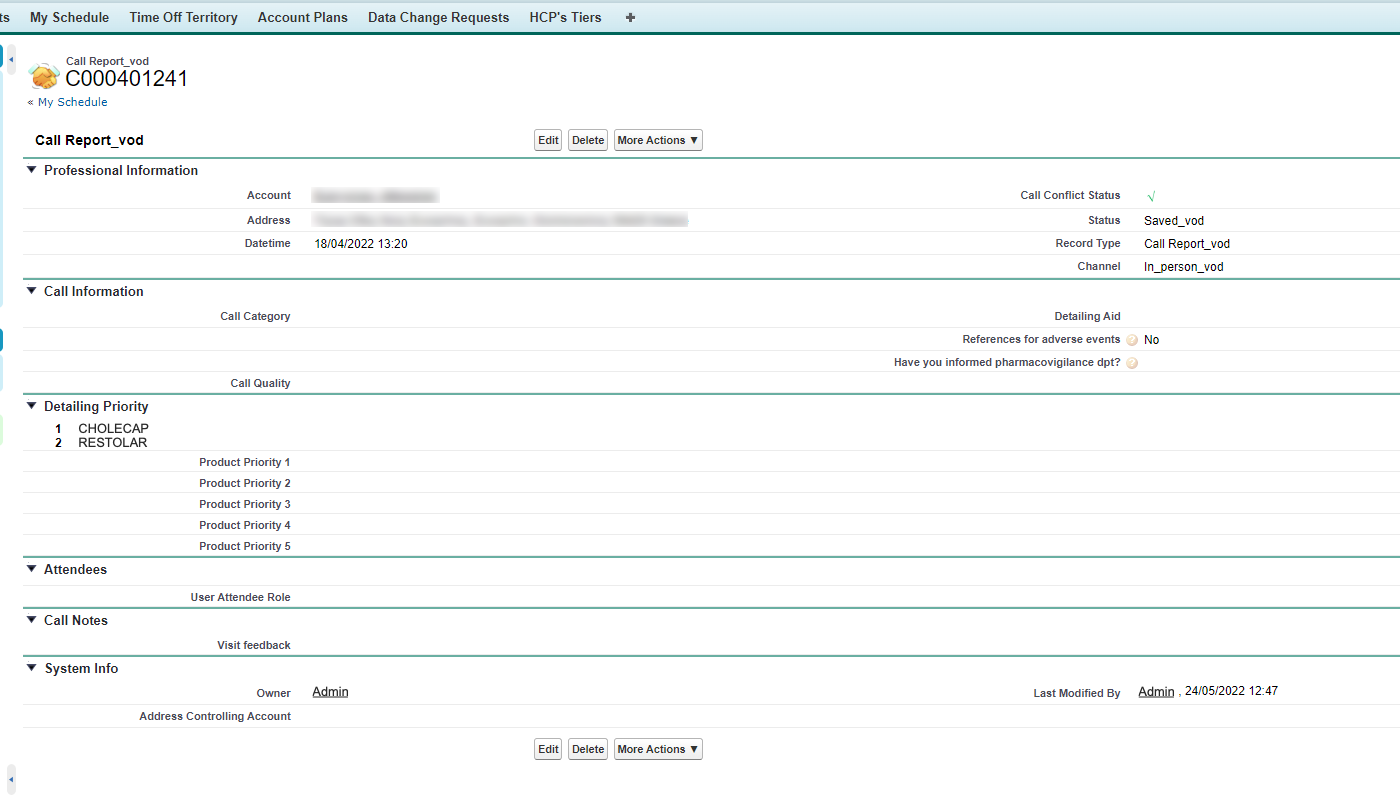Image resolution: width=1400 pixels, height=812 pixels.
Task: Click help icon beside References for adverse events
Action: click(1132, 340)
